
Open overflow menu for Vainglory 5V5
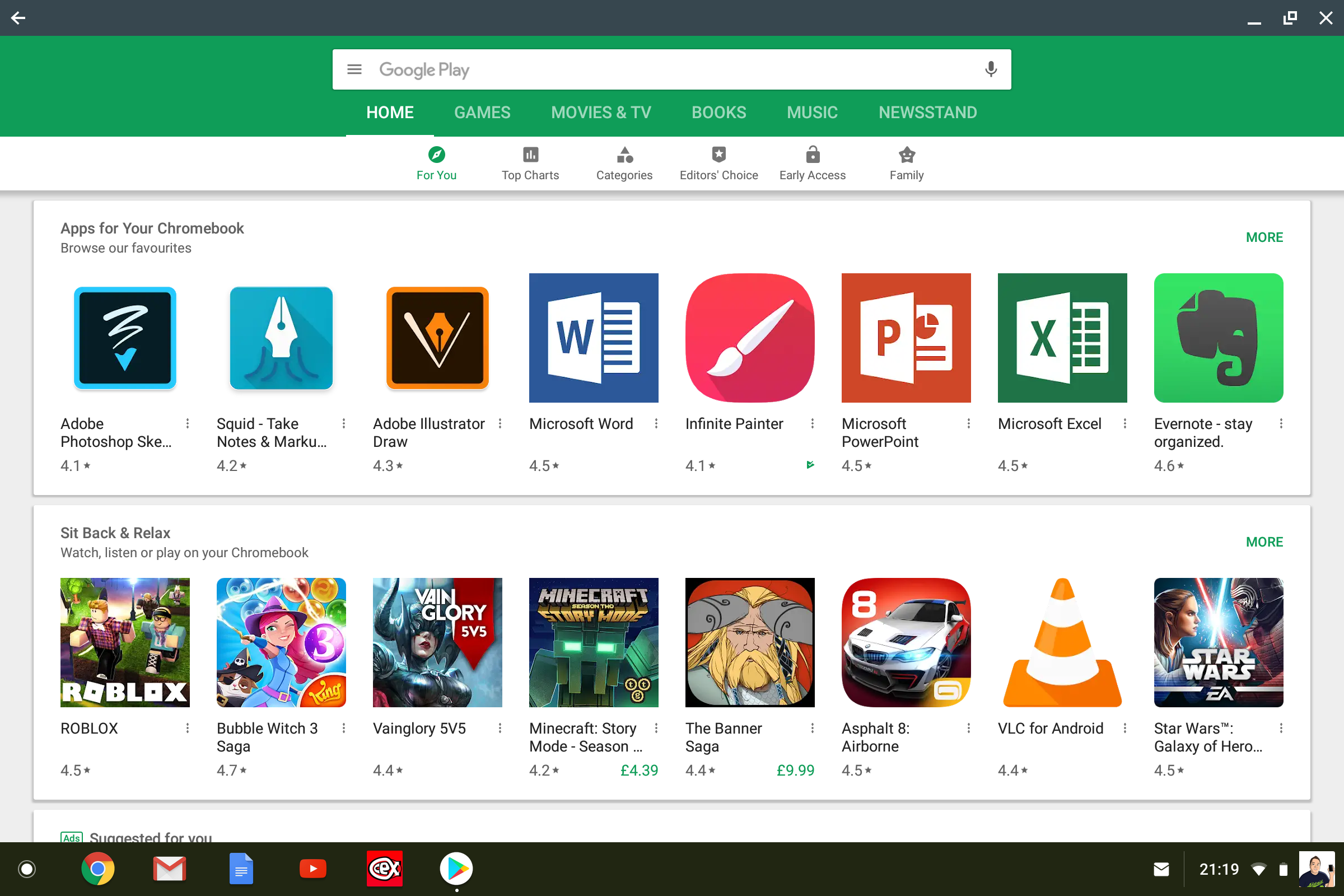pos(500,728)
